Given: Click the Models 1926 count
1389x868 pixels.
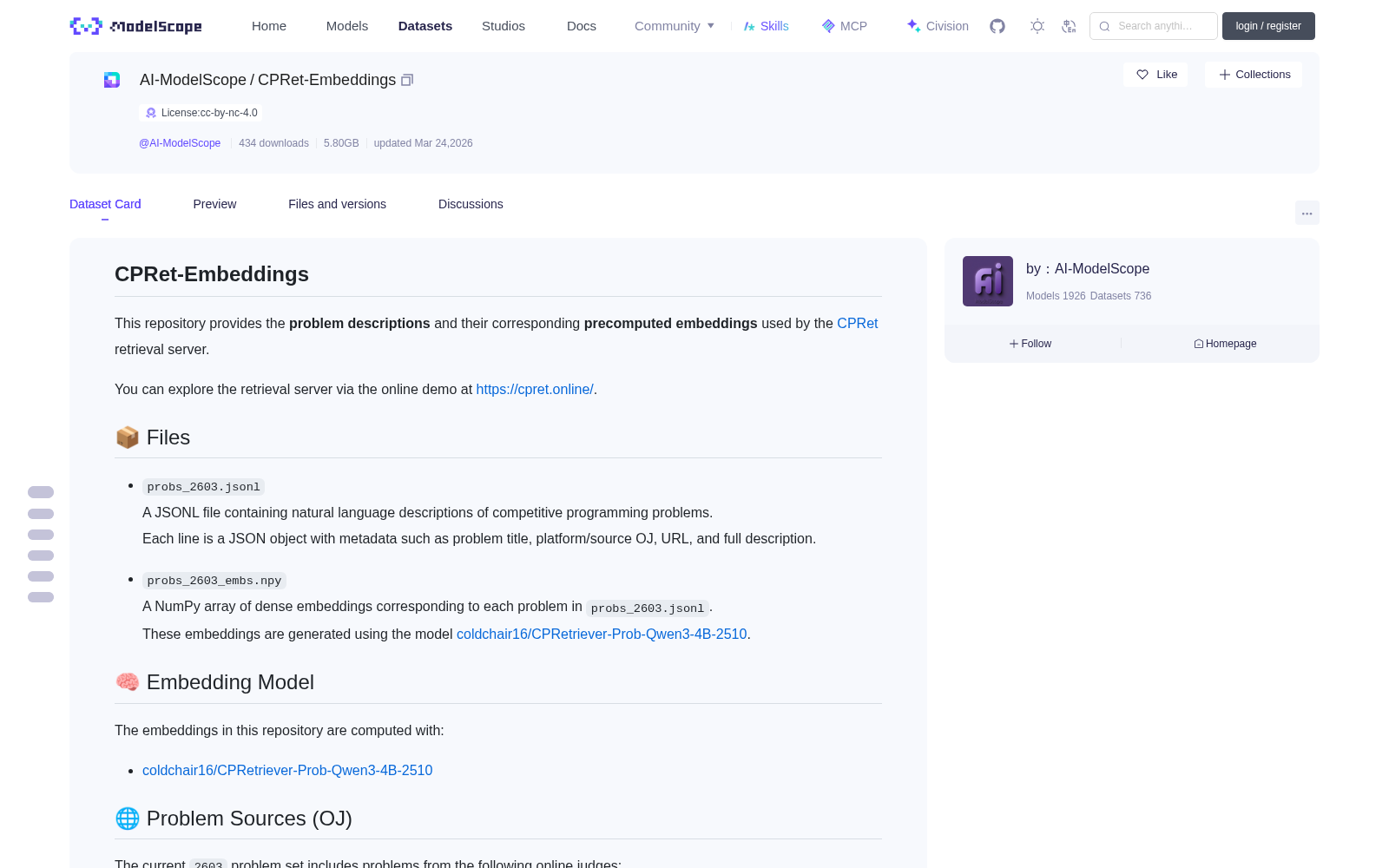Looking at the screenshot, I should click(1056, 296).
